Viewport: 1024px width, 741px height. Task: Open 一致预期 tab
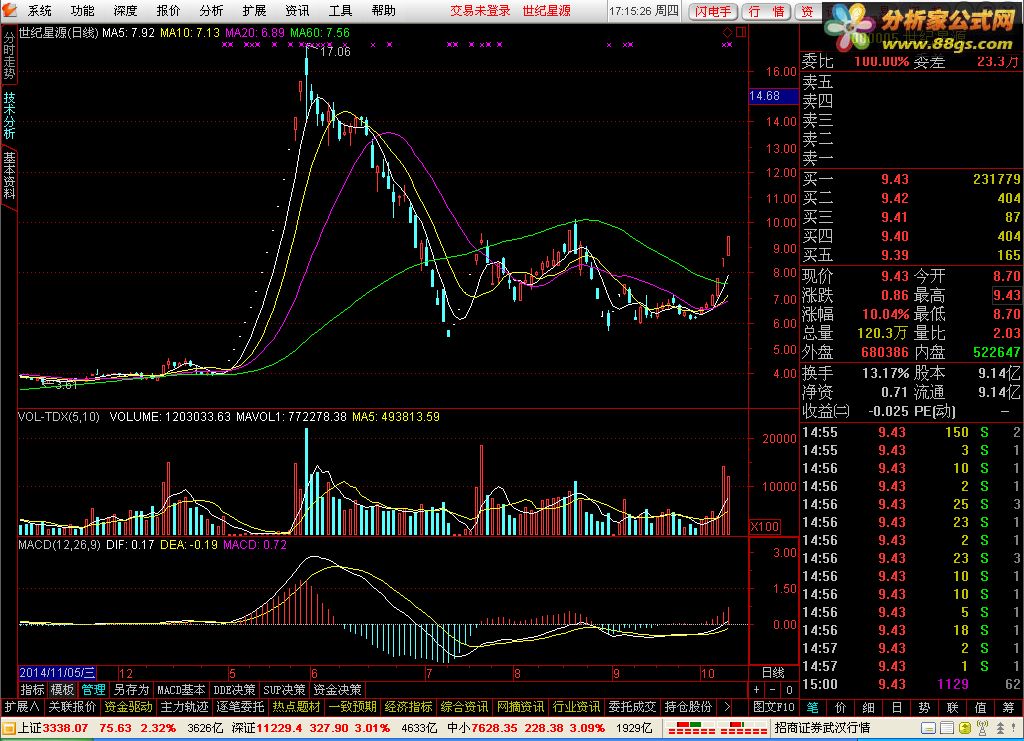[x=353, y=707]
